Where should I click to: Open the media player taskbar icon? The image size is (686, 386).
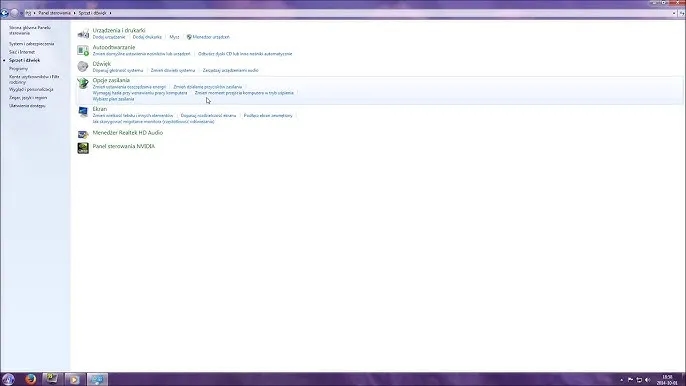(74, 379)
